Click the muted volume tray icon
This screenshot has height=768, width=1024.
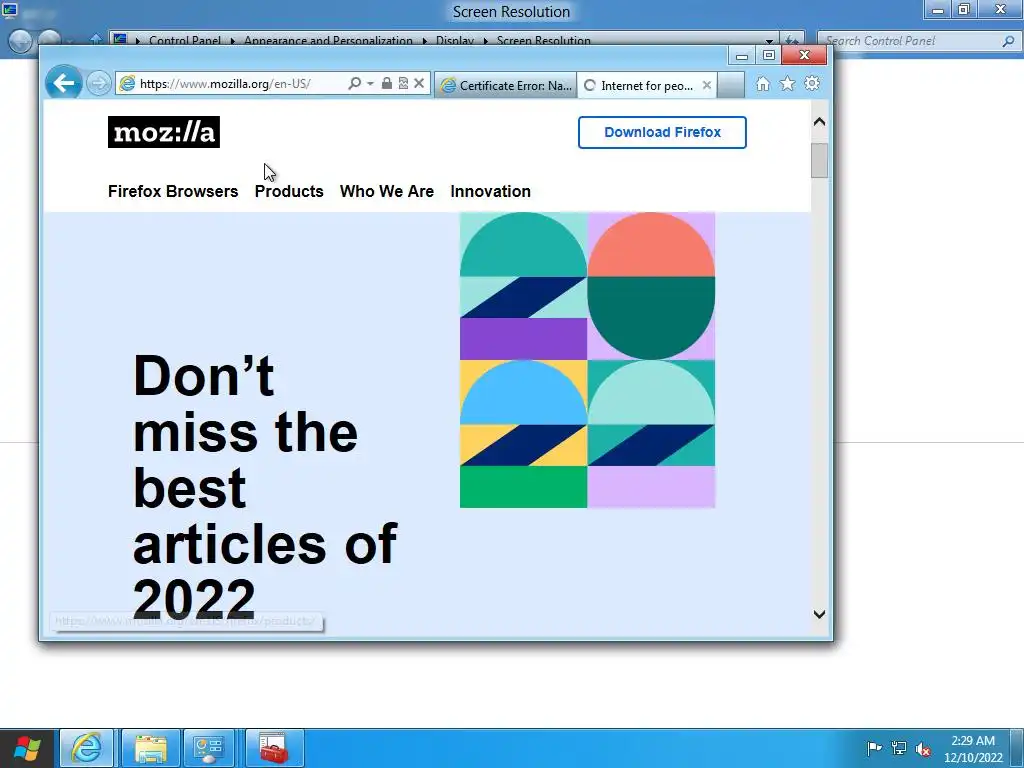[x=923, y=748]
